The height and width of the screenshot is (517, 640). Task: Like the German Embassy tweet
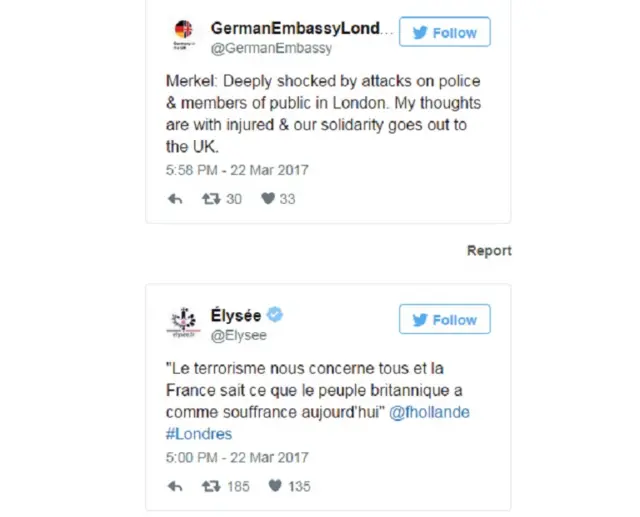(268, 199)
